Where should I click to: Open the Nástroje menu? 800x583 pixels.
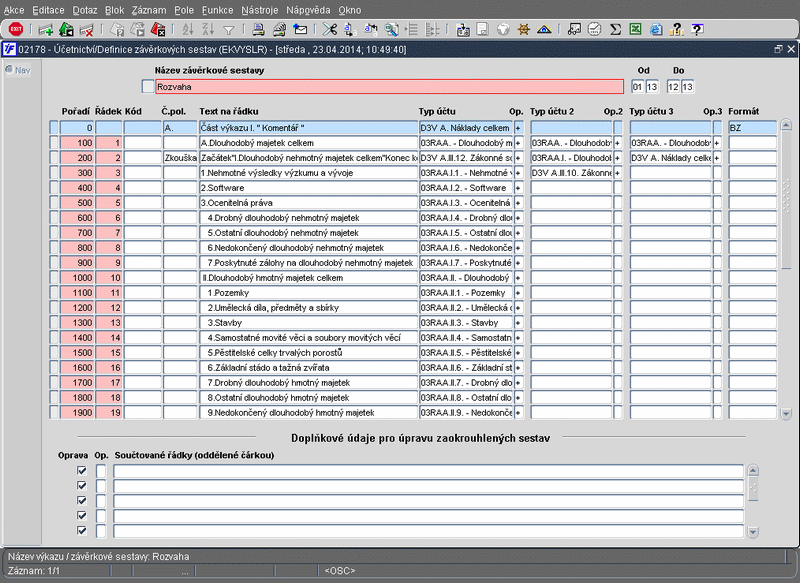click(260, 10)
